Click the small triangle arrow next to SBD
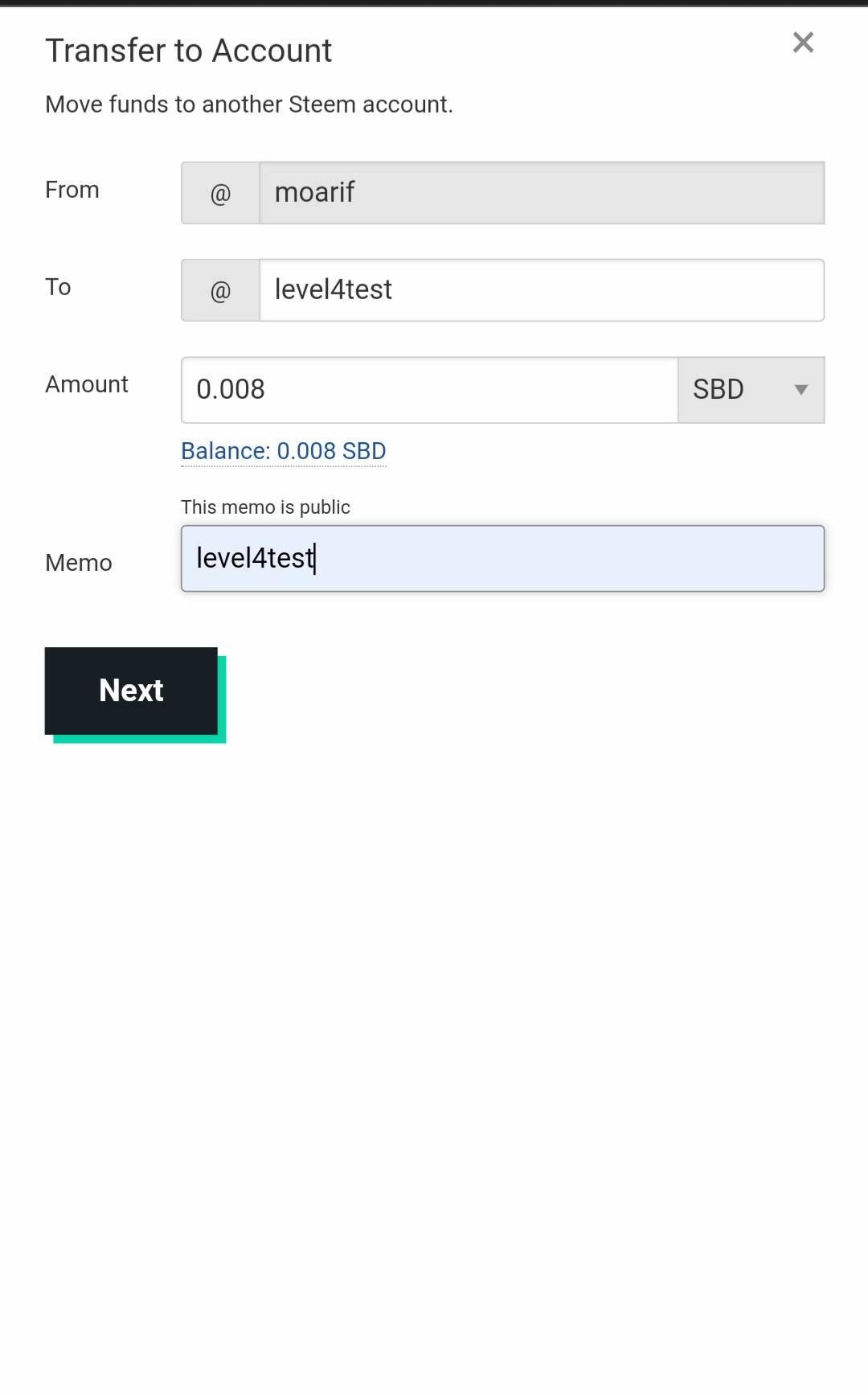The height and width of the screenshot is (1395, 868). click(x=800, y=390)
